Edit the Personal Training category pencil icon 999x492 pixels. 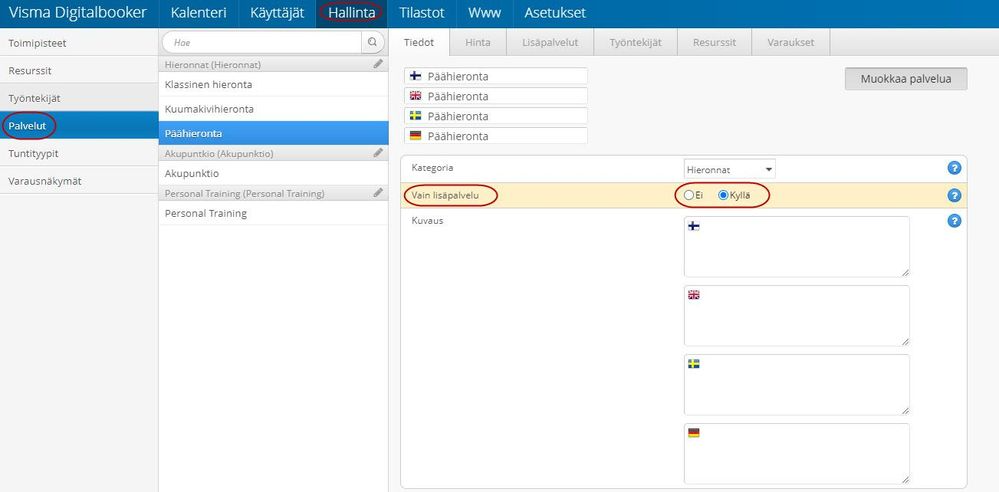click(378, 192)
